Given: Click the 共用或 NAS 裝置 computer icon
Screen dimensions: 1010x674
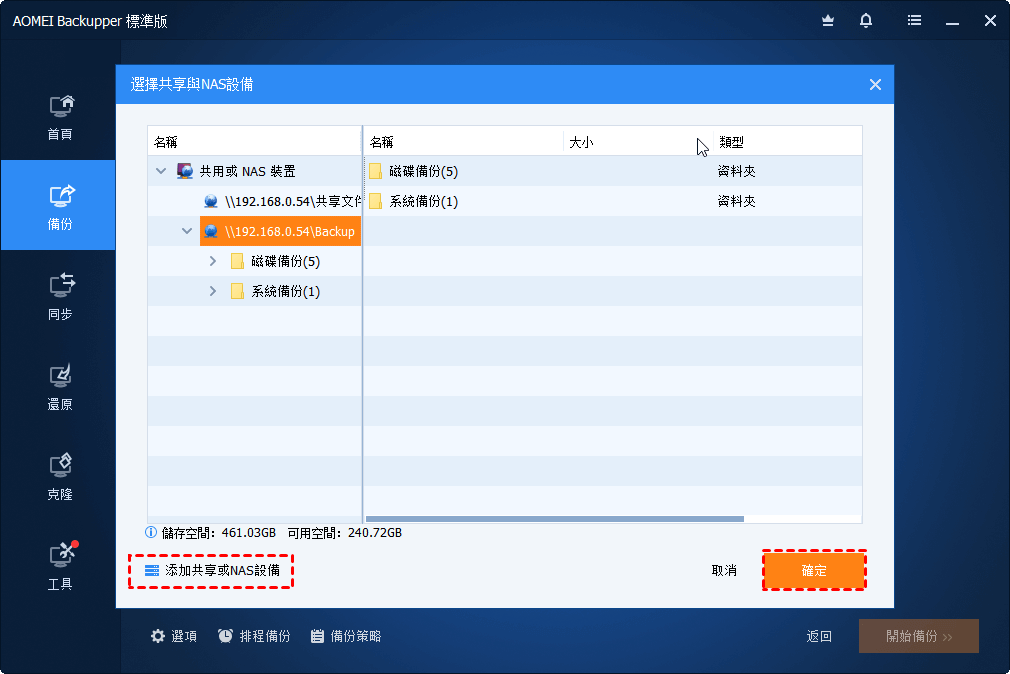Looking at the screenshot, I should [186, 171].
